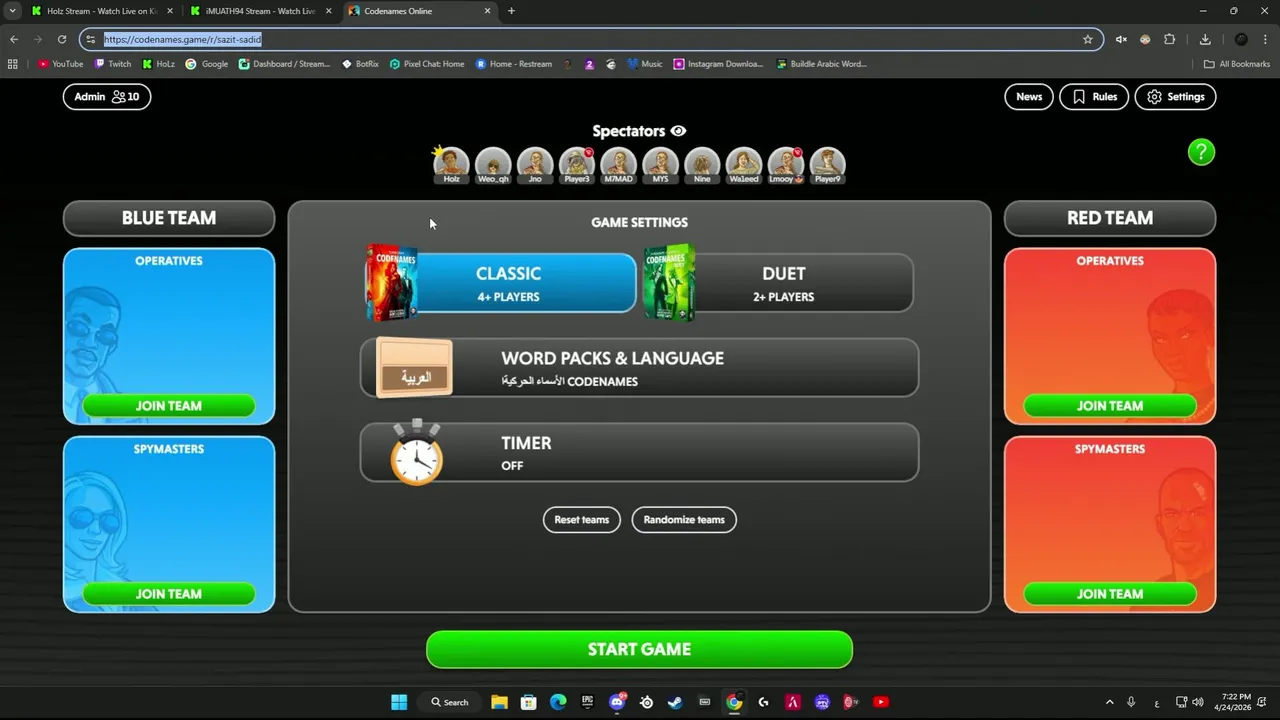
Task: Reload the current page
Action: pyautogui.click(x=62, y=39)
